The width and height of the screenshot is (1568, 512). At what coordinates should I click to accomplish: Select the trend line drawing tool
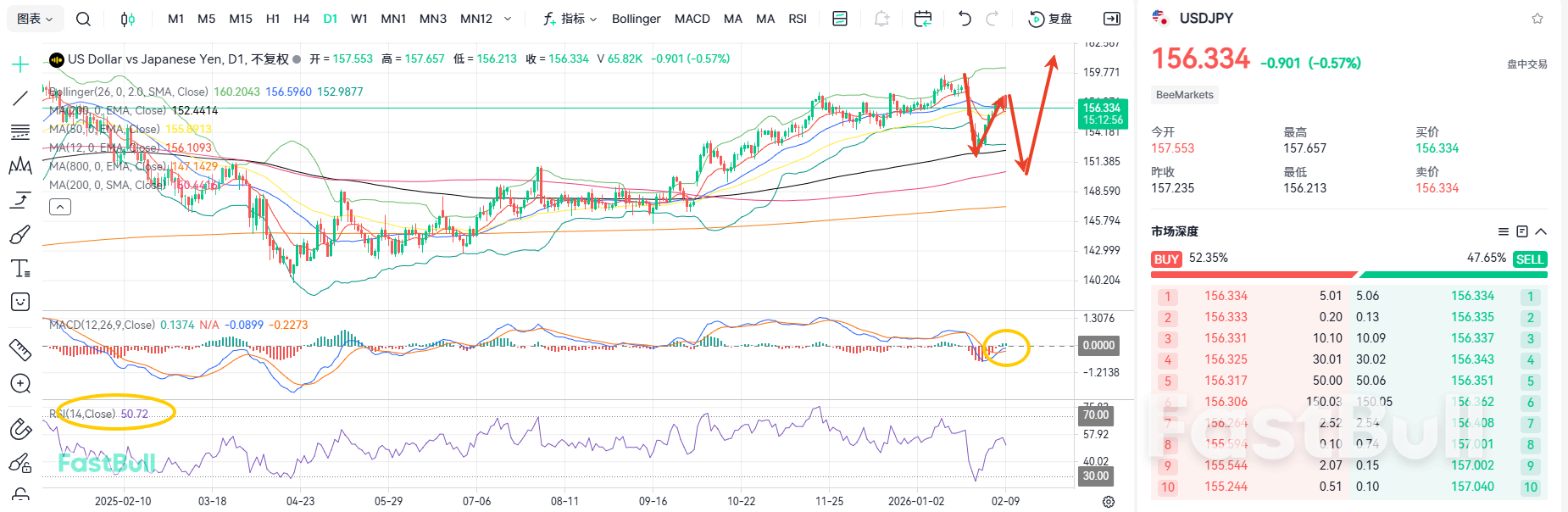pyautogui.click(x=20, y=98)
